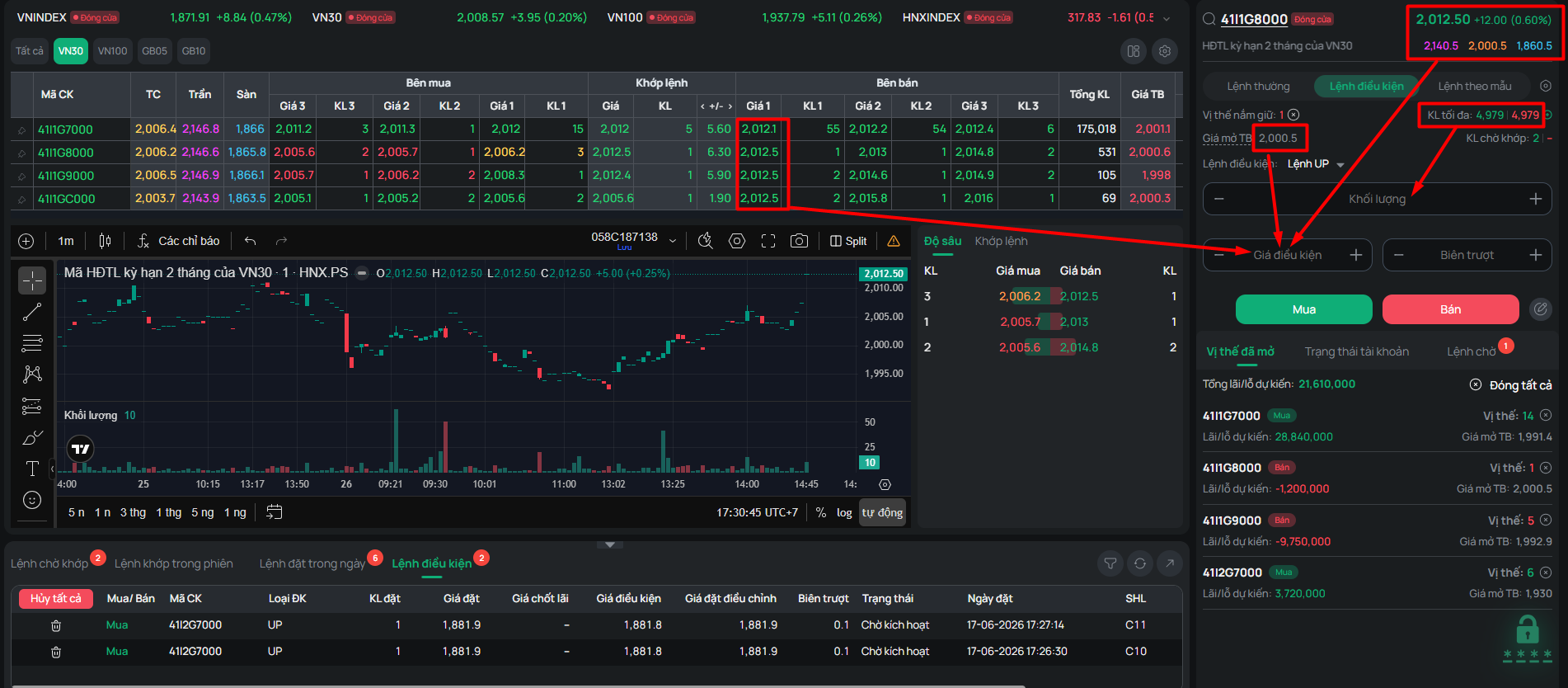This screenshot has height=688, width=1568.
Task: Toggle Split chart view
Action: click(848, 241)
